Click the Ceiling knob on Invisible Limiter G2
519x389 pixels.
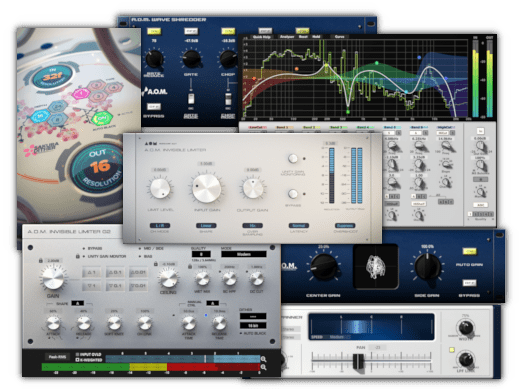[168, 278]
